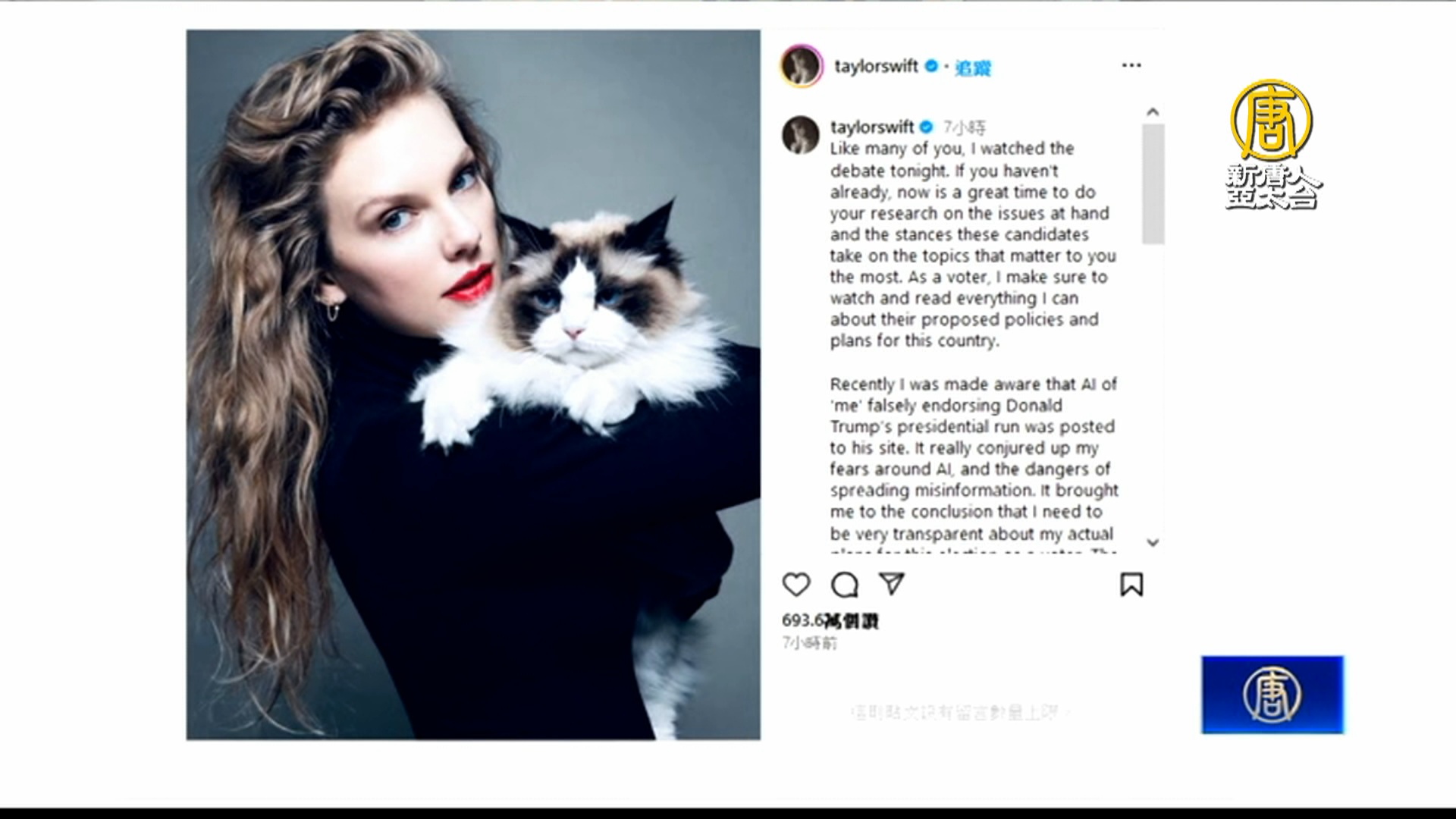Open taylorswift header profile avatar
Viewport: 1456px width, 819px height.
tap(802, 65)
